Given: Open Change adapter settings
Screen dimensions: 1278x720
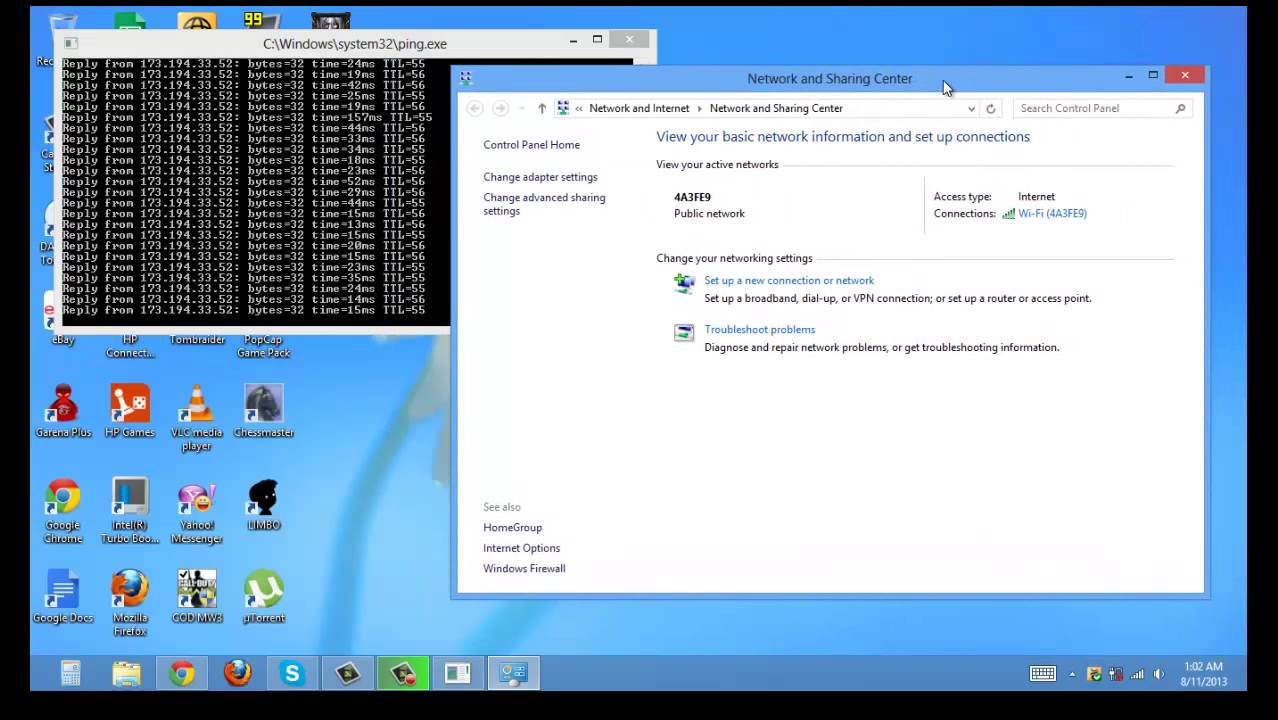Looking at the screenshot, I should pyautogui.click(x=540, y=177).
